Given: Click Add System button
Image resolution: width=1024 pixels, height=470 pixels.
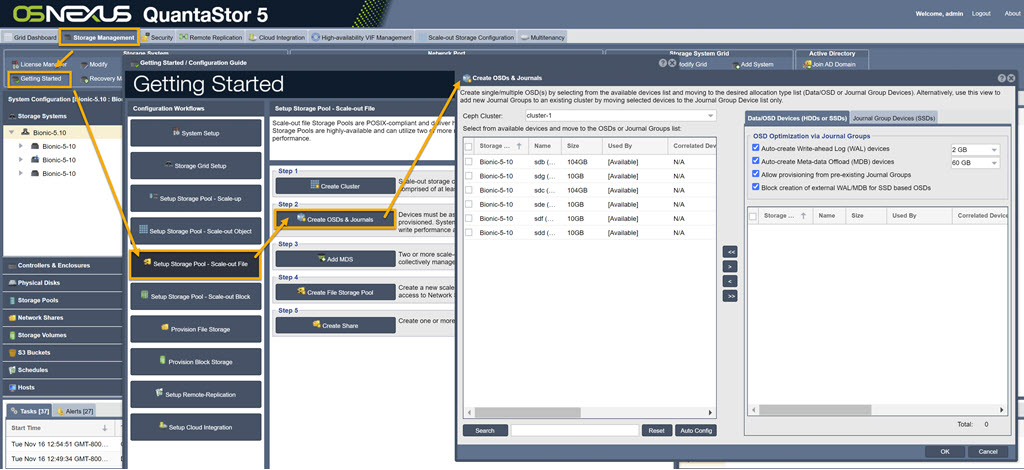Looking at the screenshot, I should pos(753,65).
